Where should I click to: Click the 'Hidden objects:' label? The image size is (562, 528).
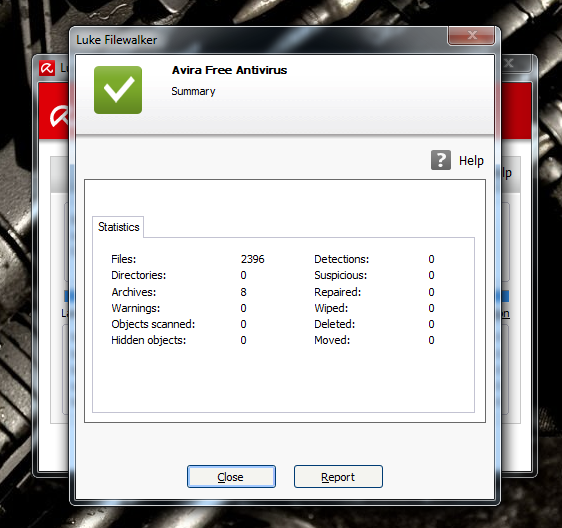149,340
